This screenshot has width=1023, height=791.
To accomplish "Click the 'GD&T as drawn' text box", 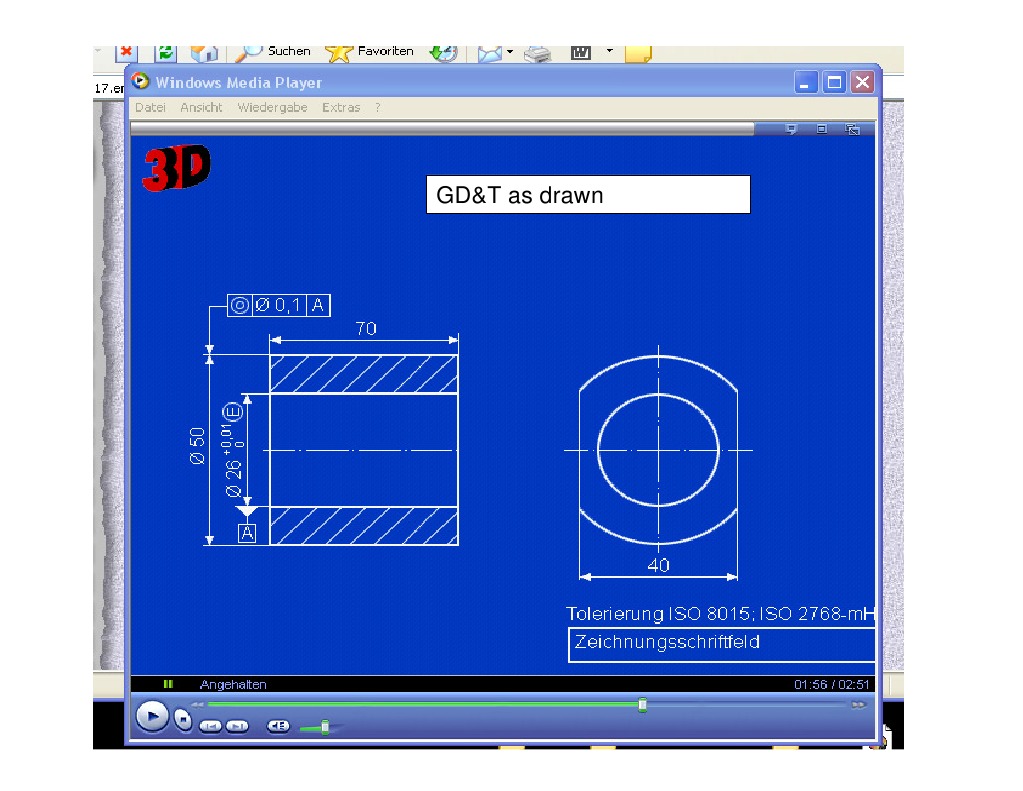I will click(588, 194).
